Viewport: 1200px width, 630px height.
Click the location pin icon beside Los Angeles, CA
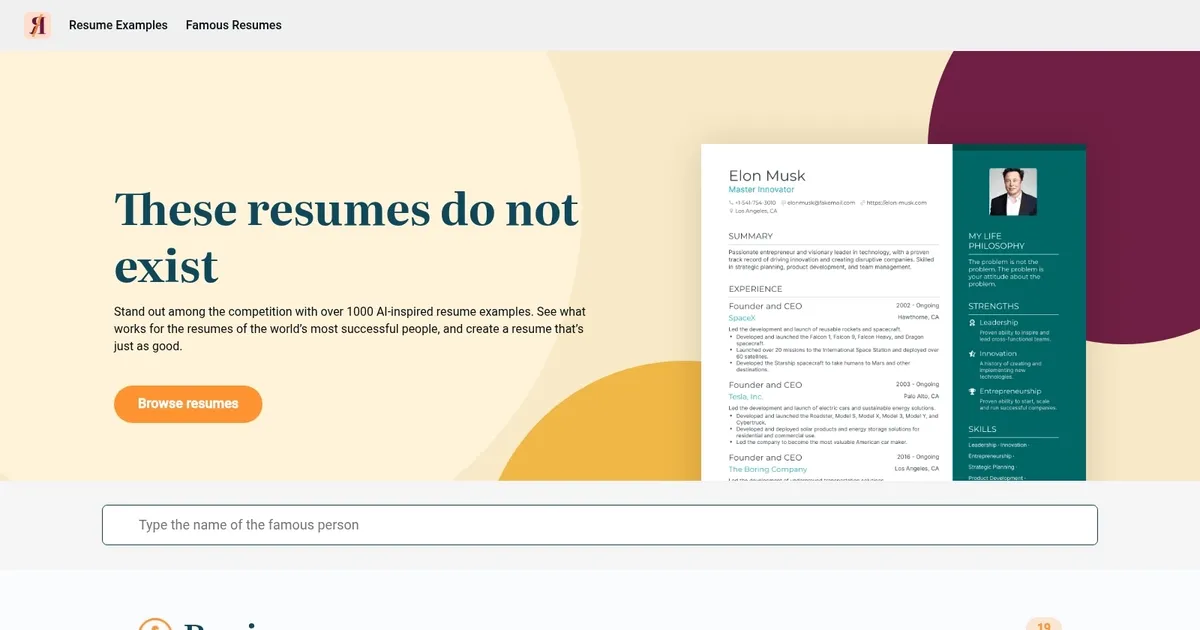click(x=732, y=211)
